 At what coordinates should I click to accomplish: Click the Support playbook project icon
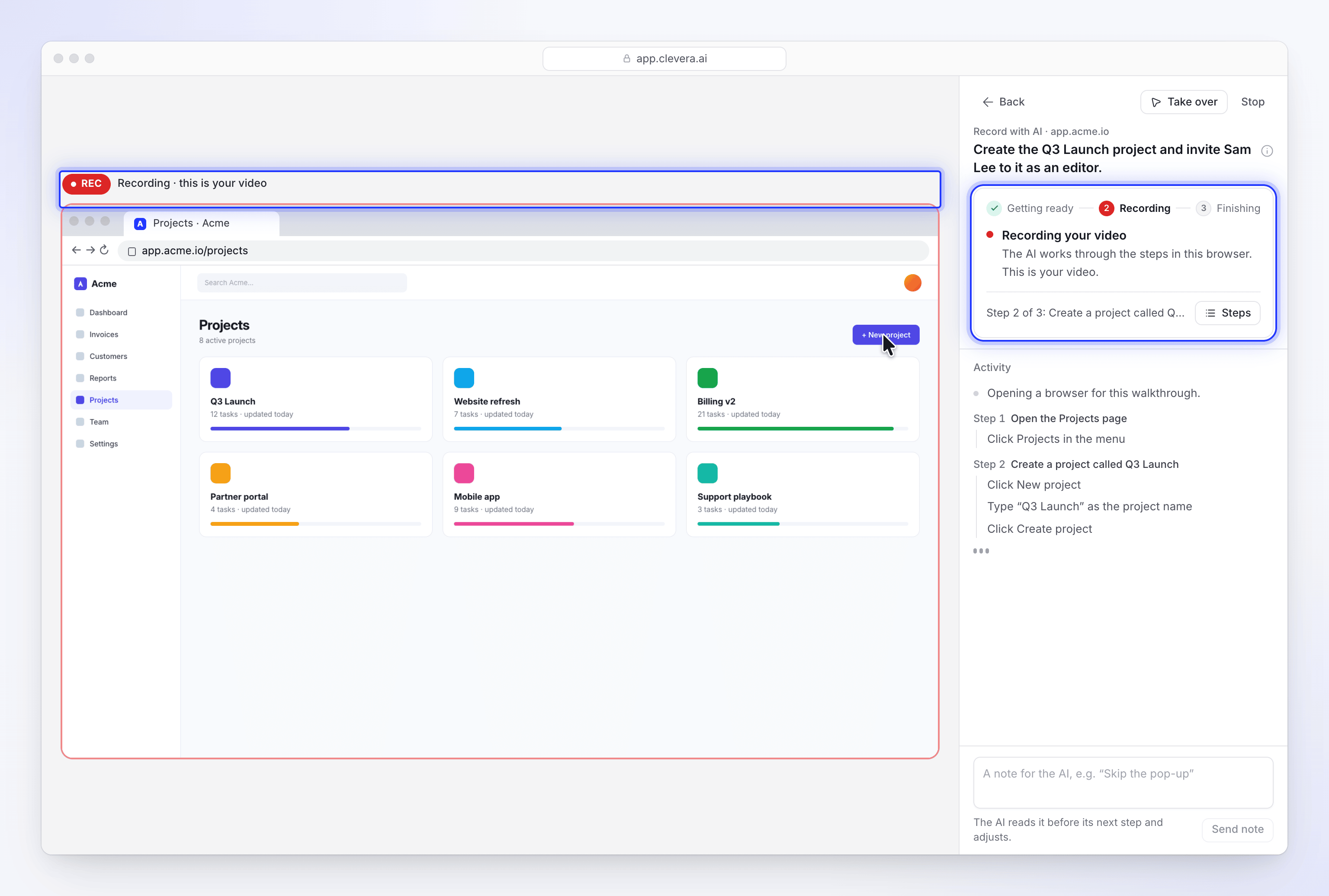pyautogui.click(x=707, y=473)
